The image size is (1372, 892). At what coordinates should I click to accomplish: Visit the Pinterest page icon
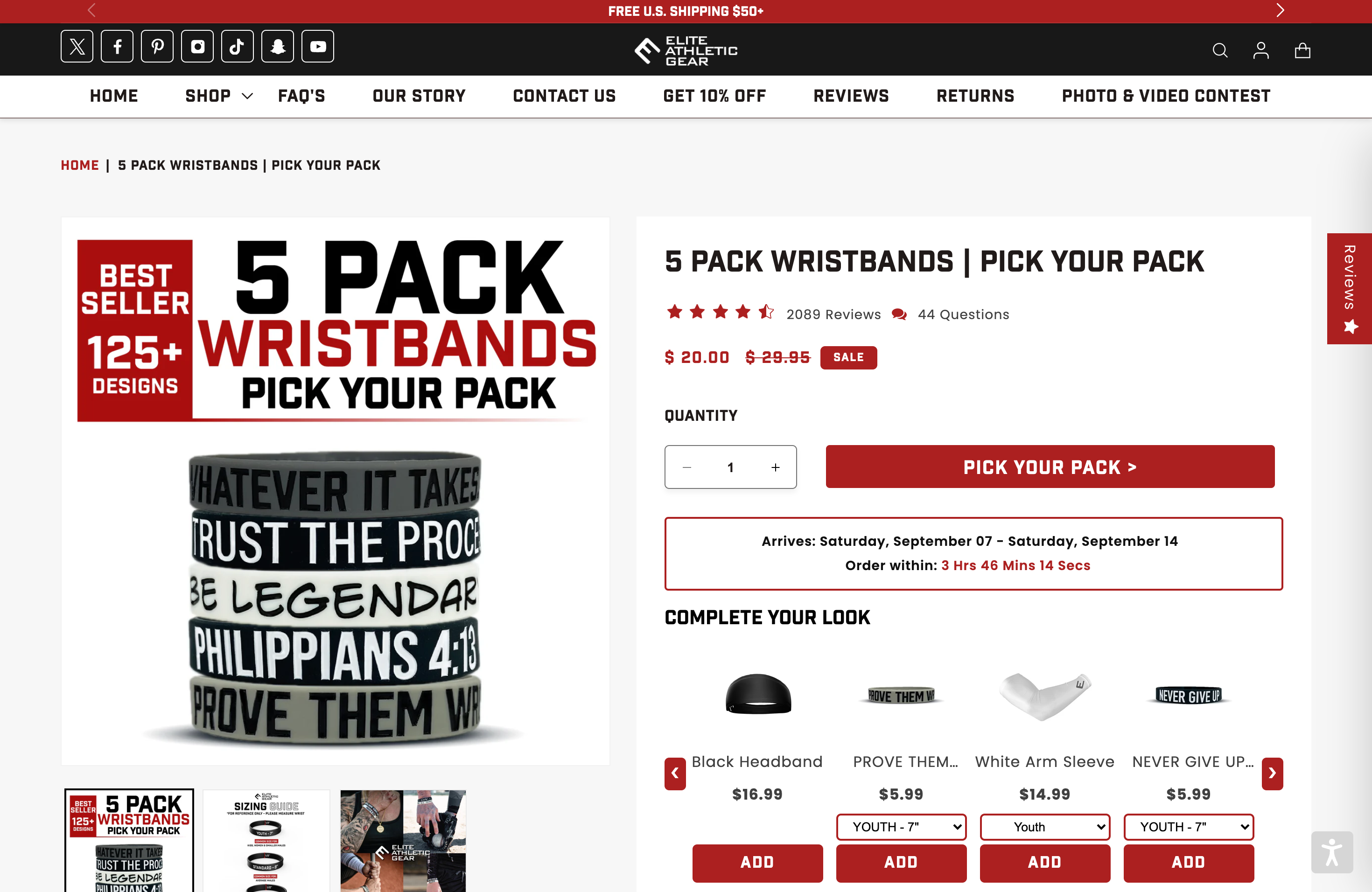click(157, 46)
